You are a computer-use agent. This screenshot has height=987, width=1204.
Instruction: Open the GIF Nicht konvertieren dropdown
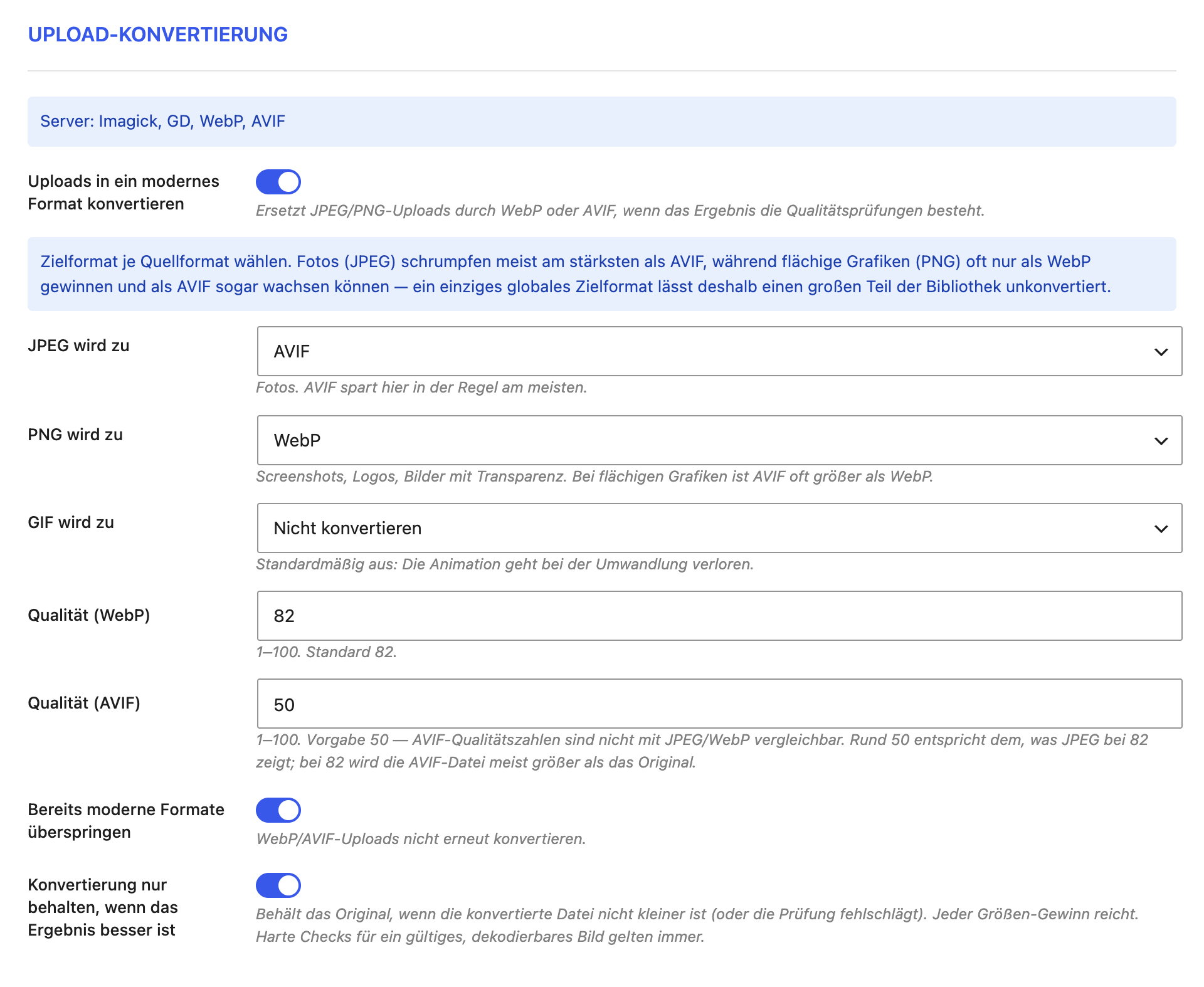click(719, 528)
